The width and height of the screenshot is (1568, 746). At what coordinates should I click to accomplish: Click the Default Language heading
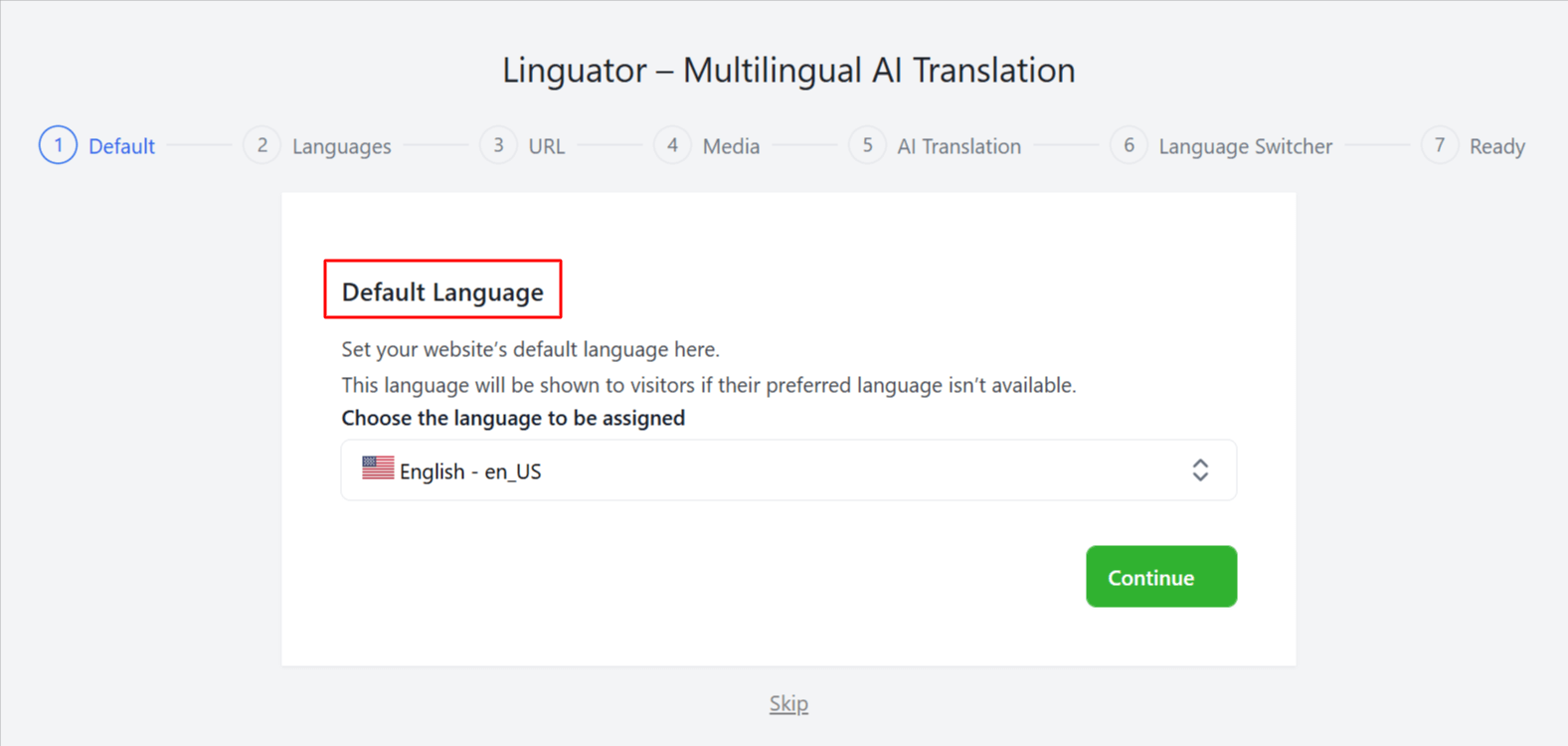click(x=442, y=291)
